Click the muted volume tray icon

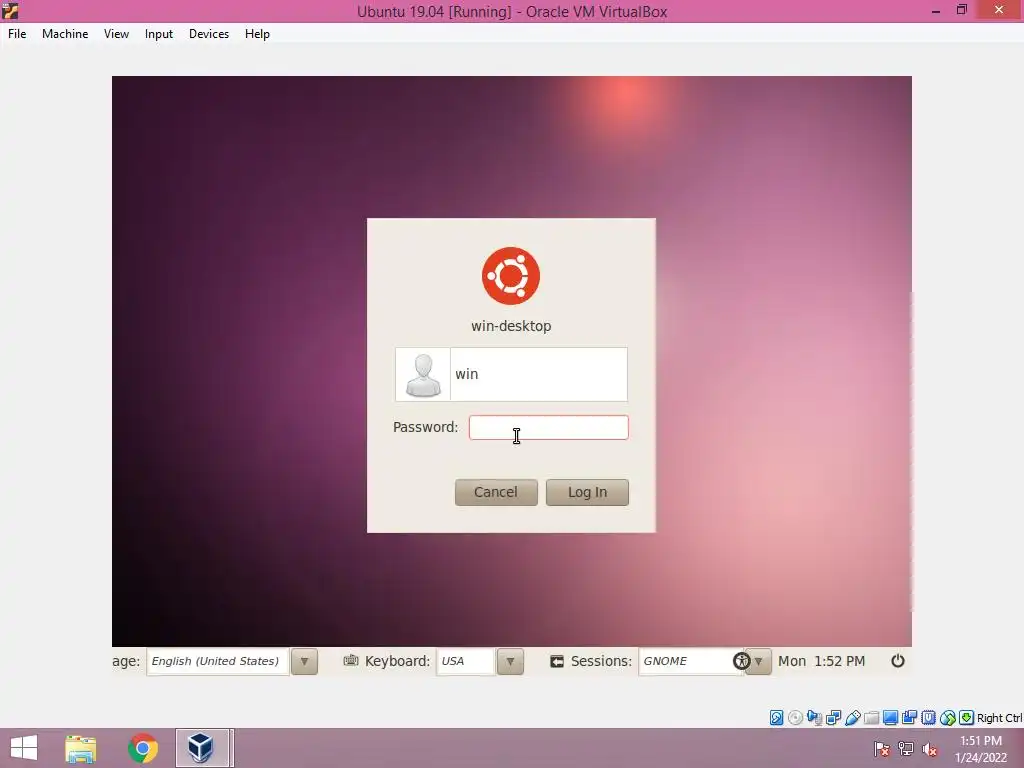point(929,749)
